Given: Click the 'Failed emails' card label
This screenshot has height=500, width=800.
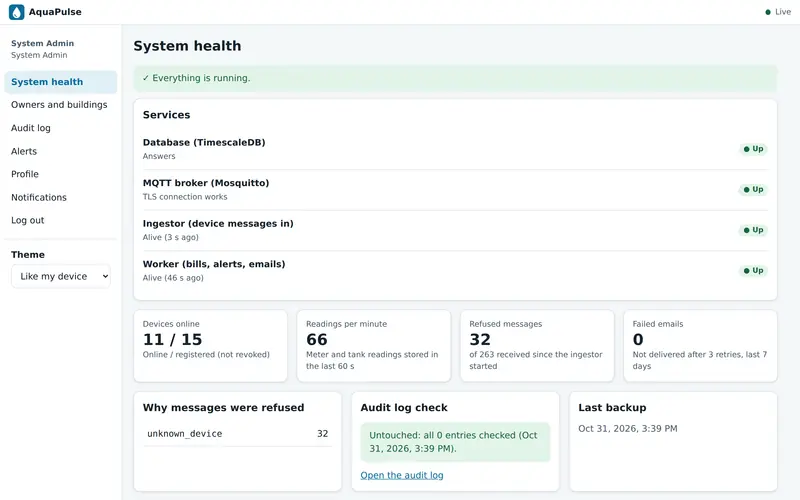Looking at the screenshot, I should click(x=658, y=324).
